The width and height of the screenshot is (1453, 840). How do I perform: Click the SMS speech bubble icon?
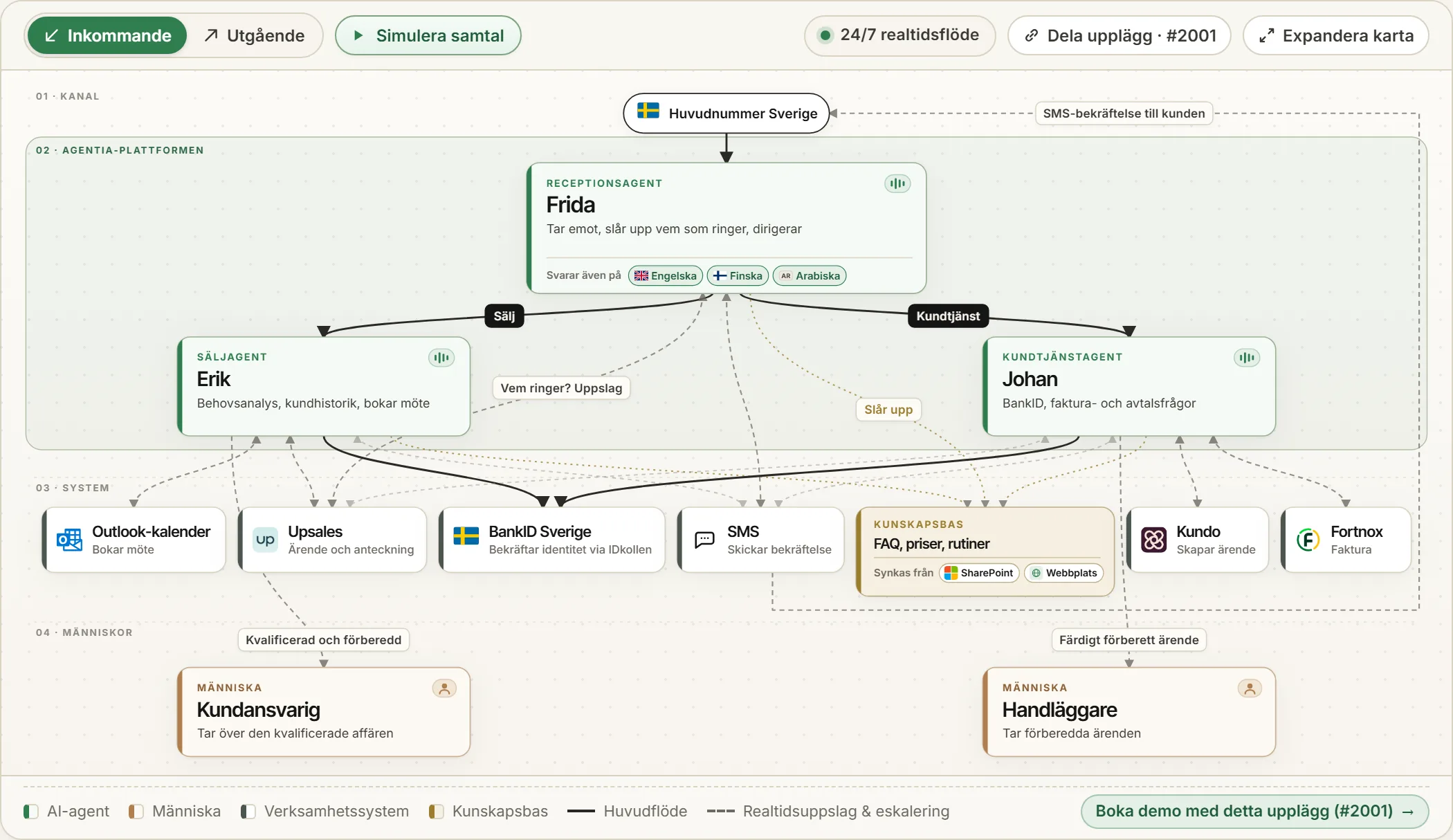[x=704, y=540]
